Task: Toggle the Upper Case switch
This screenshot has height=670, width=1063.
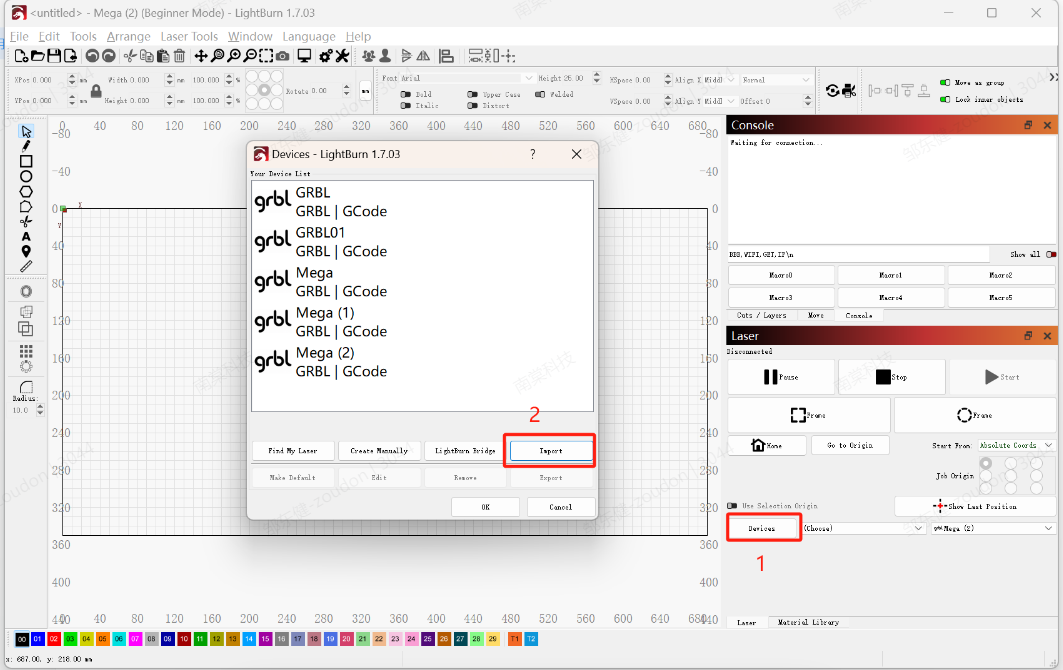Action: coord(473,94)
